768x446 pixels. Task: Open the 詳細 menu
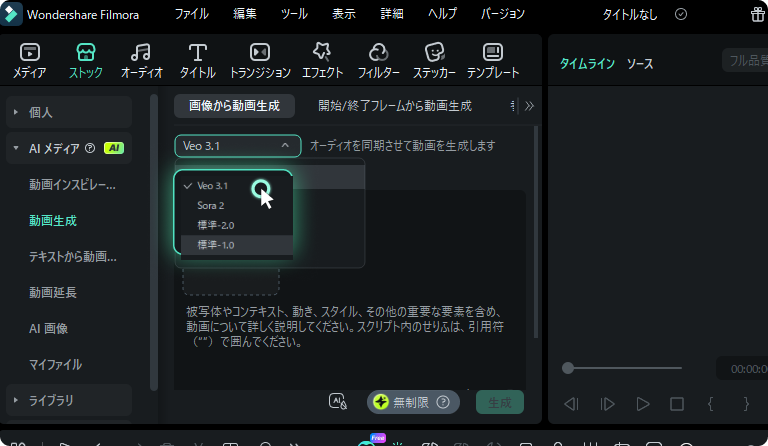click(x=392, y=14)
